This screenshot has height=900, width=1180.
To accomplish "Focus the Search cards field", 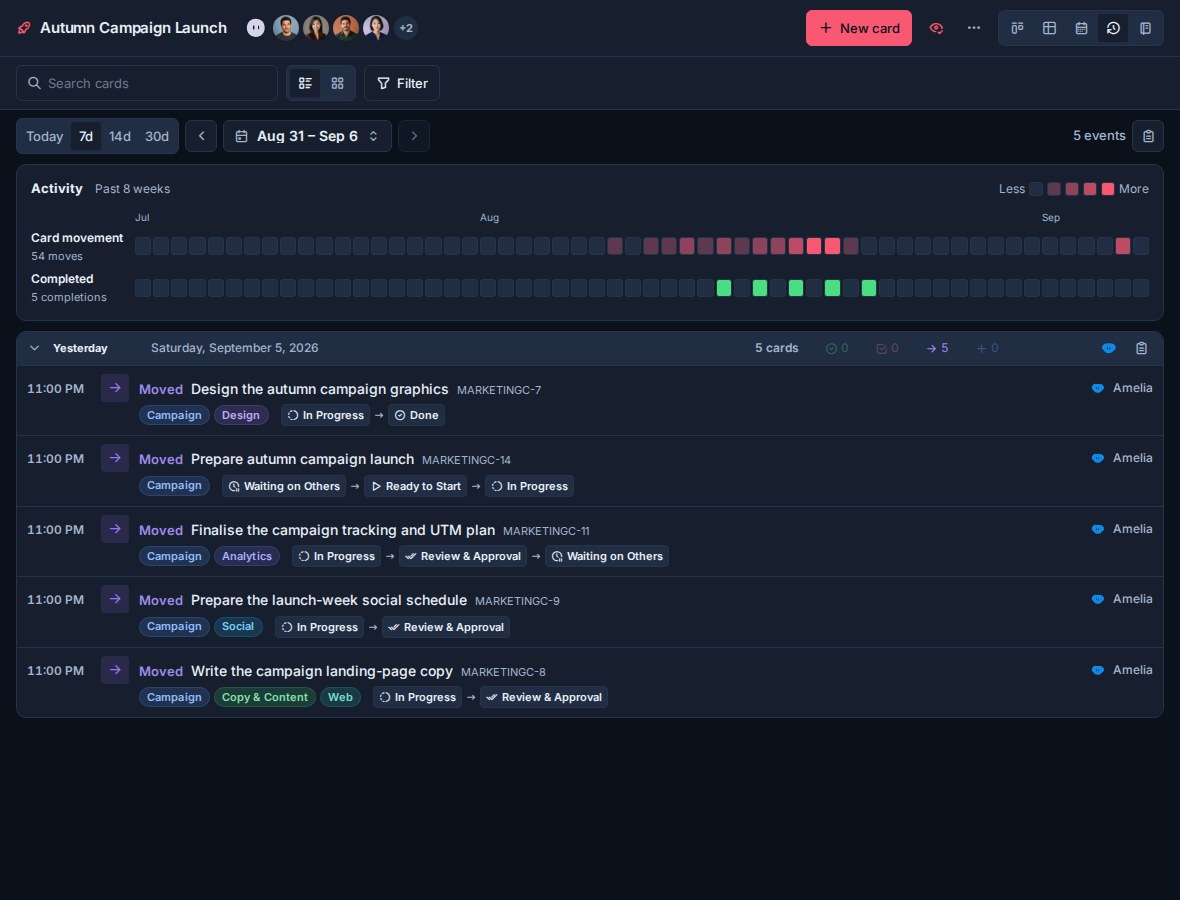I will [x=147, y=83].
